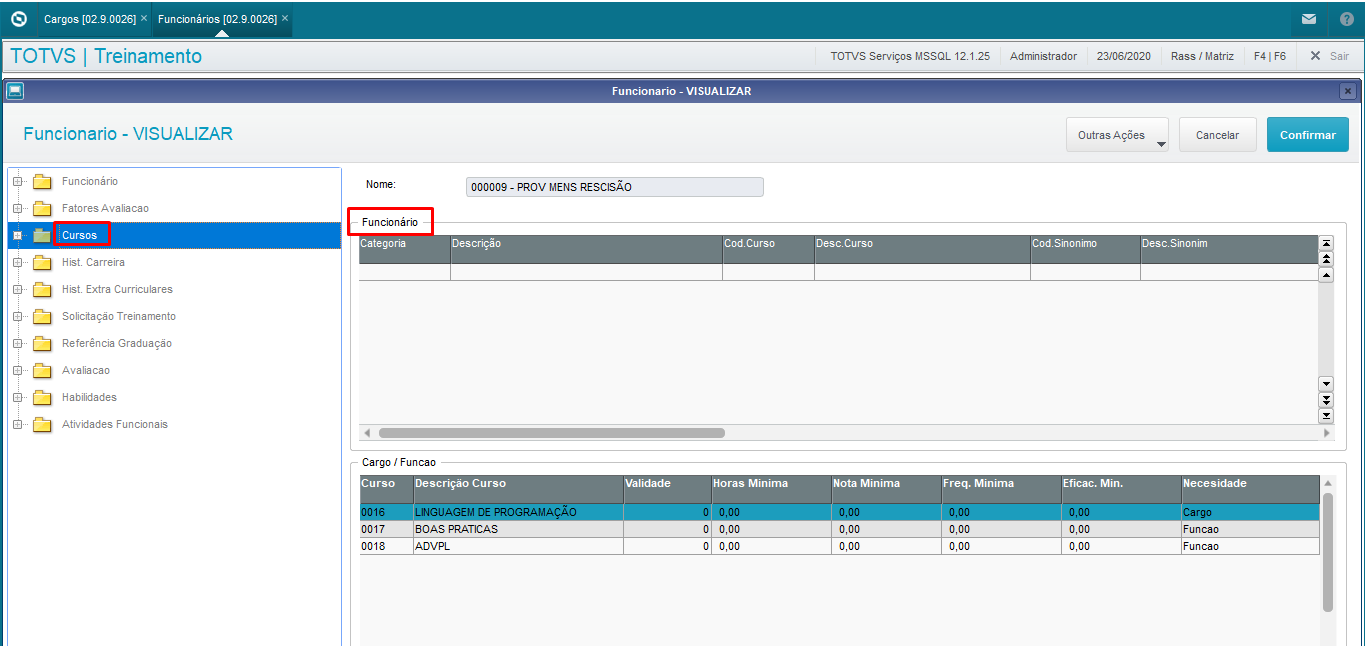Page down with the double down arrow button
The height and width of the screenshot is (646, 1365).
[x=1326, y=400]
